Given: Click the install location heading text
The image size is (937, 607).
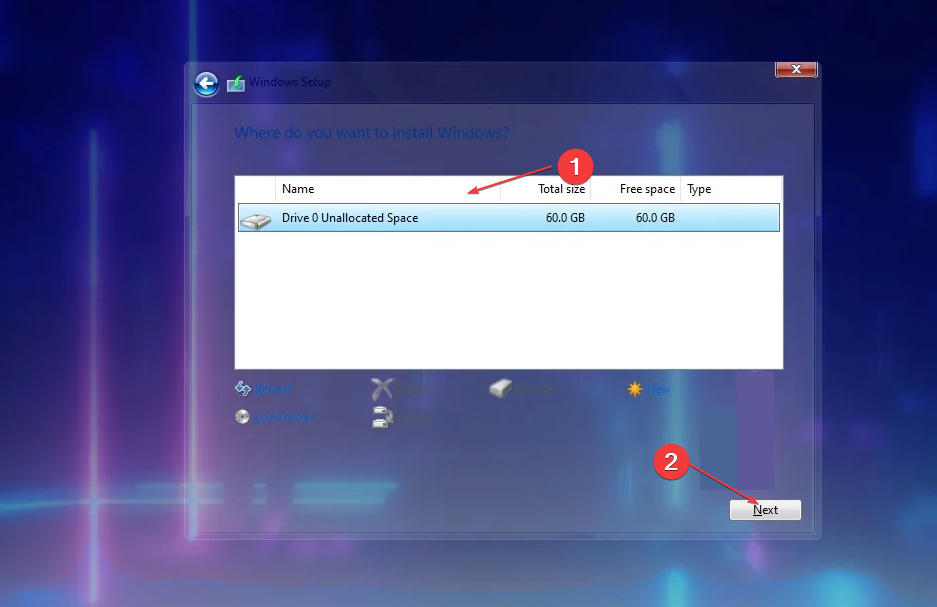Looking at the screenshot, I should click(372, 132).
